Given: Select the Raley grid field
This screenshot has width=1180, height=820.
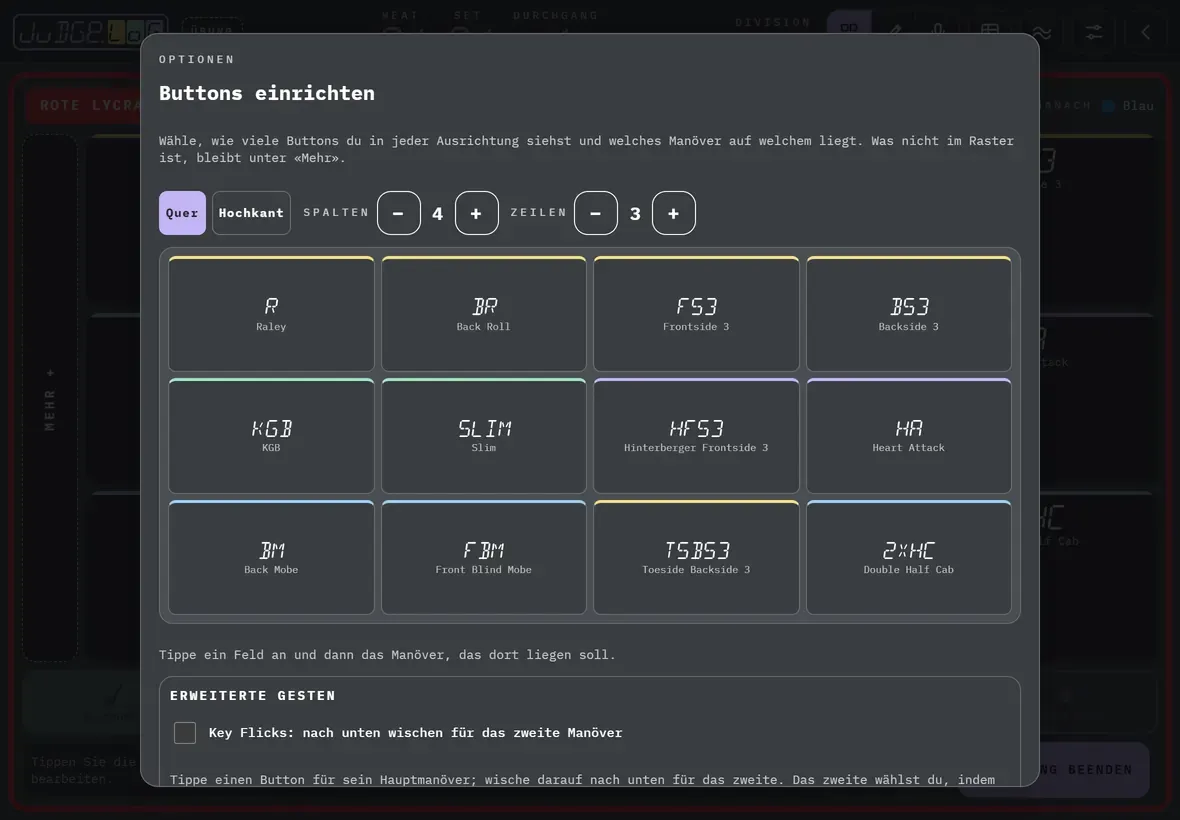Looking at the screenshot, I should click(x=271, y=314).
